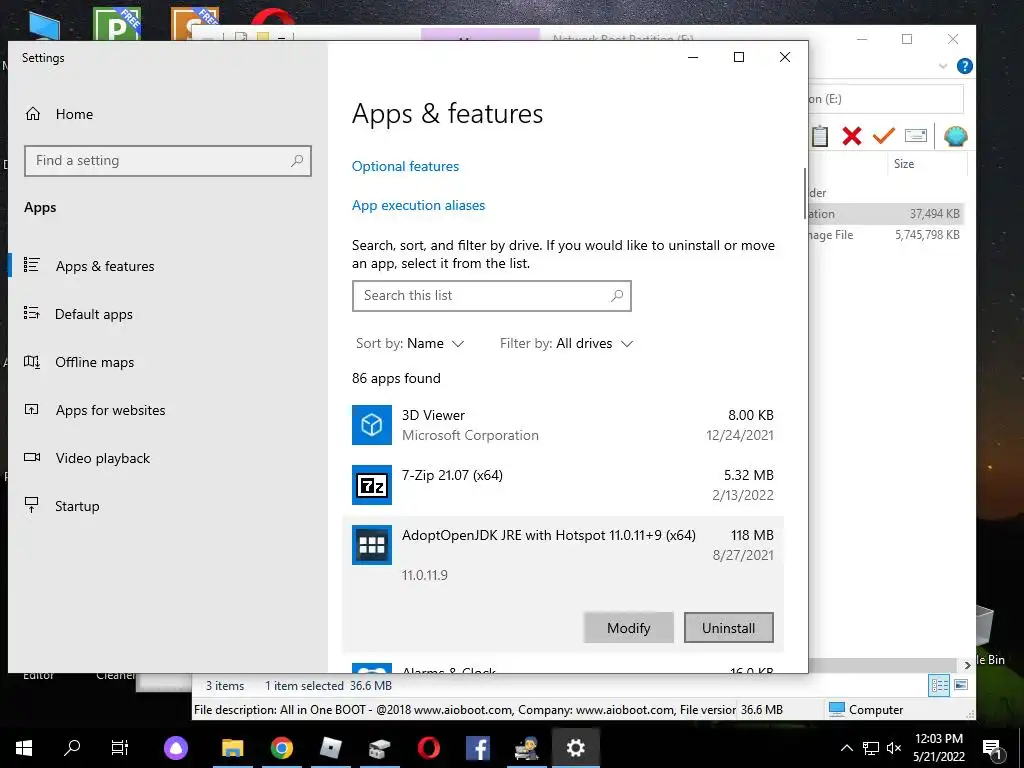
Task: Click the orange checkmark icon in Explorer
Action: point(883,136)
